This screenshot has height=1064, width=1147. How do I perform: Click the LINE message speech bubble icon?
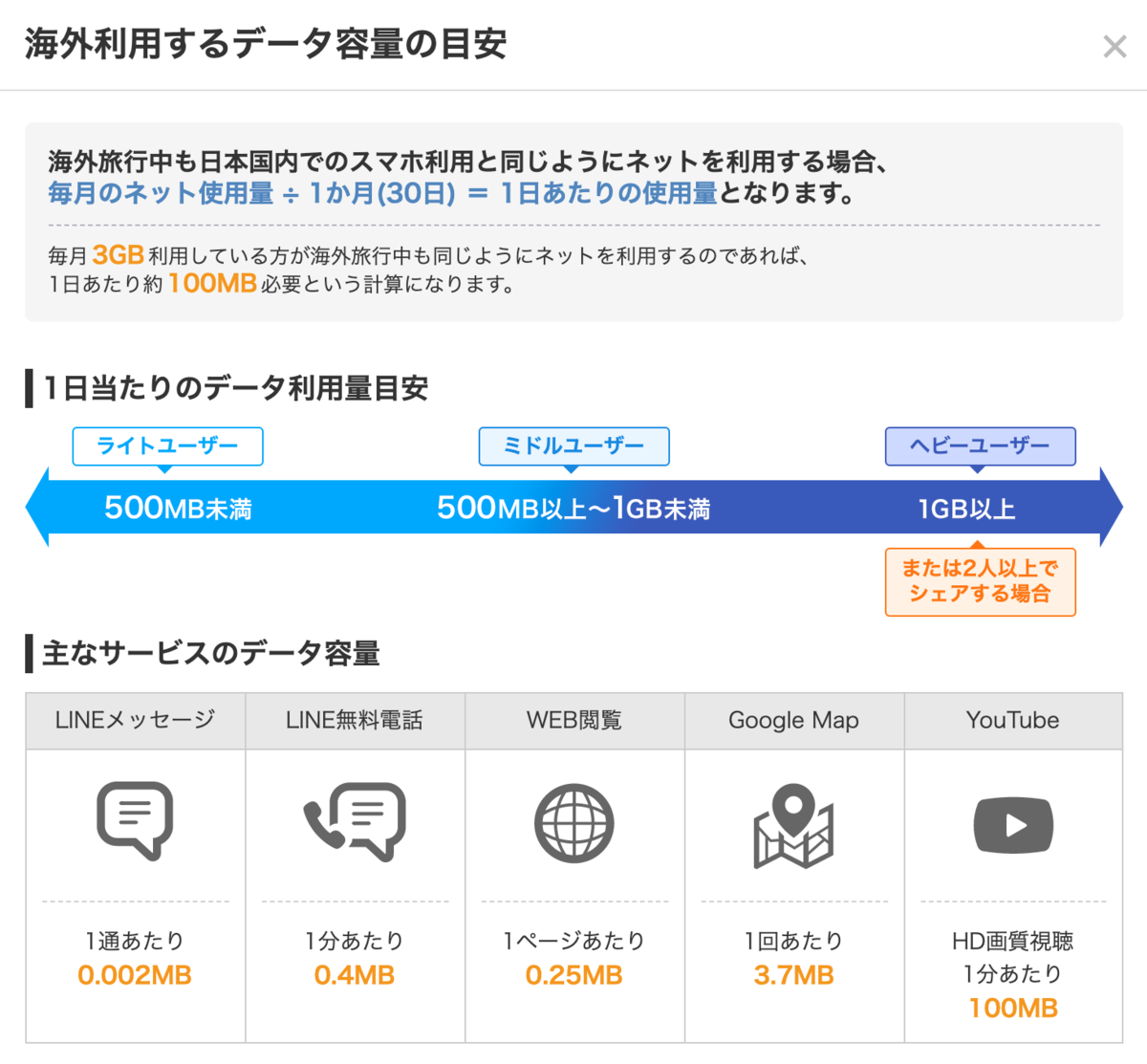click(x=135, y=821)
